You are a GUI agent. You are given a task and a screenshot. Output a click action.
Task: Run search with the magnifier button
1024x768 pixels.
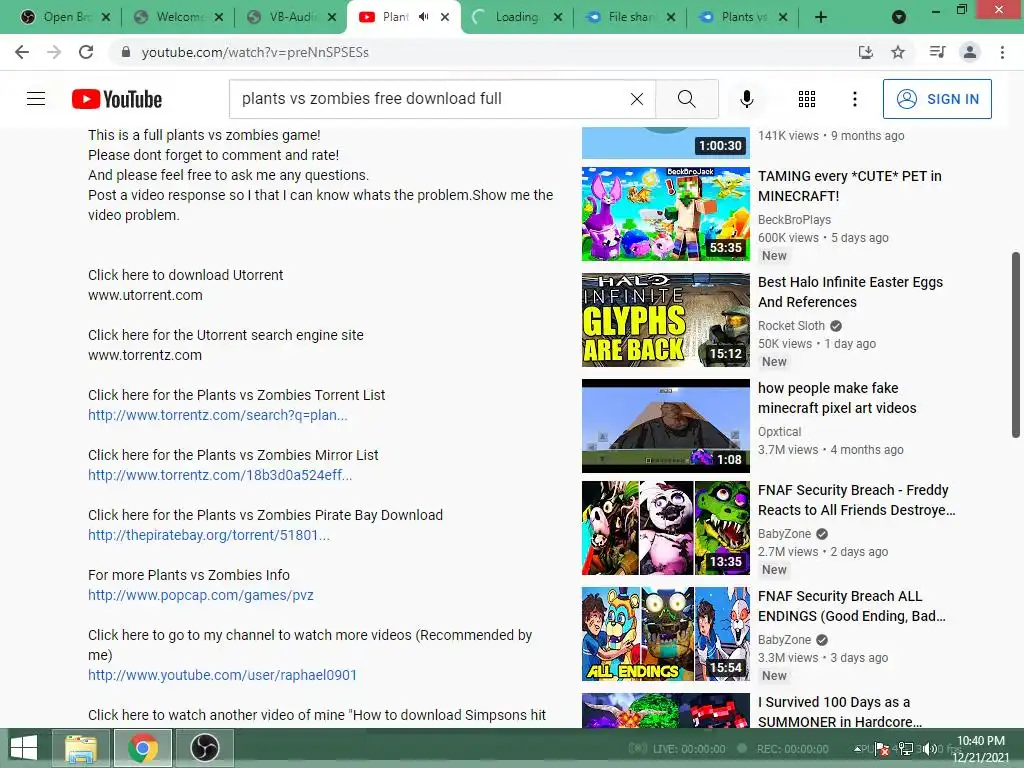pyautogui.click(x=686, y=99)
